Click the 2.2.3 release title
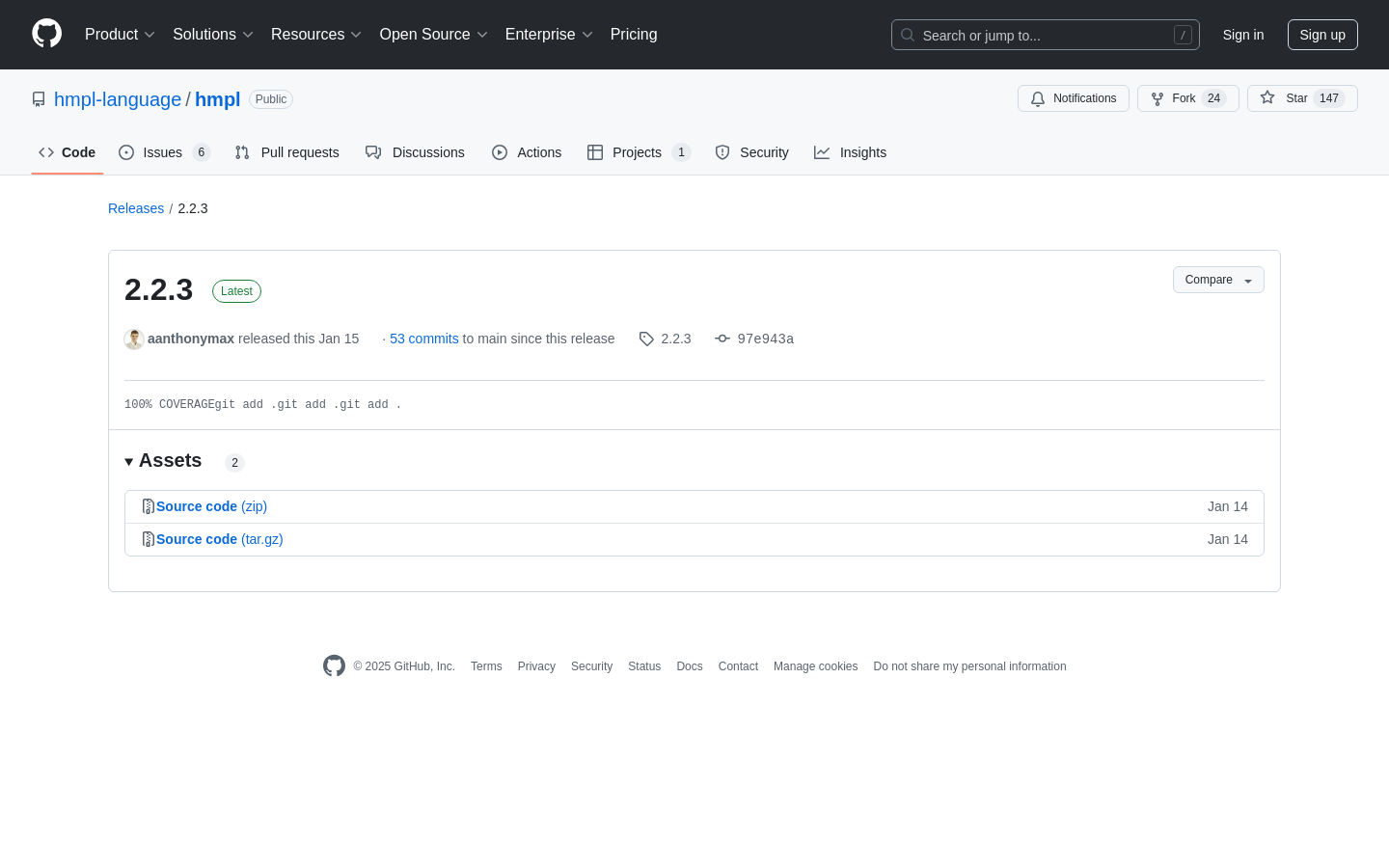Viewport: 1389px width, 868px height. pyautogui.click(x=159, y=289)
